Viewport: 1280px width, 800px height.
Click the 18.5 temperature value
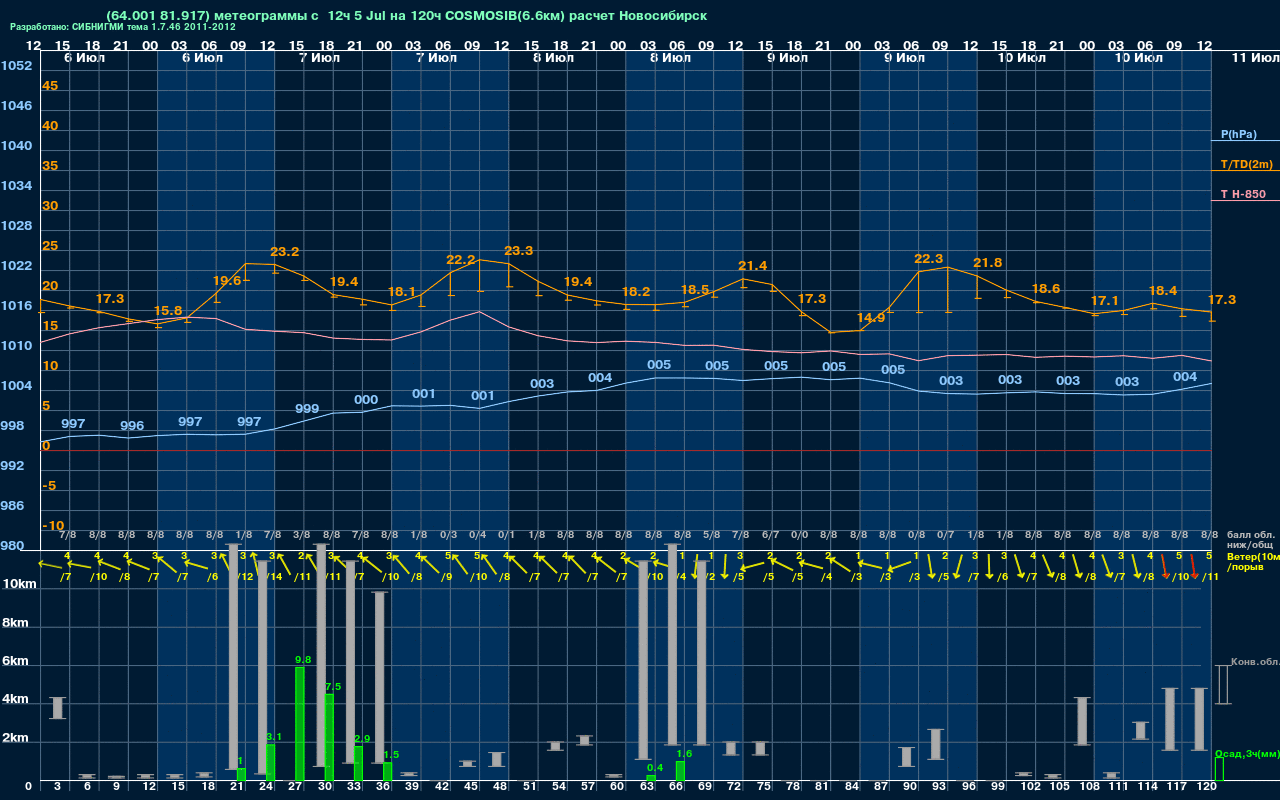coord(695,290)
